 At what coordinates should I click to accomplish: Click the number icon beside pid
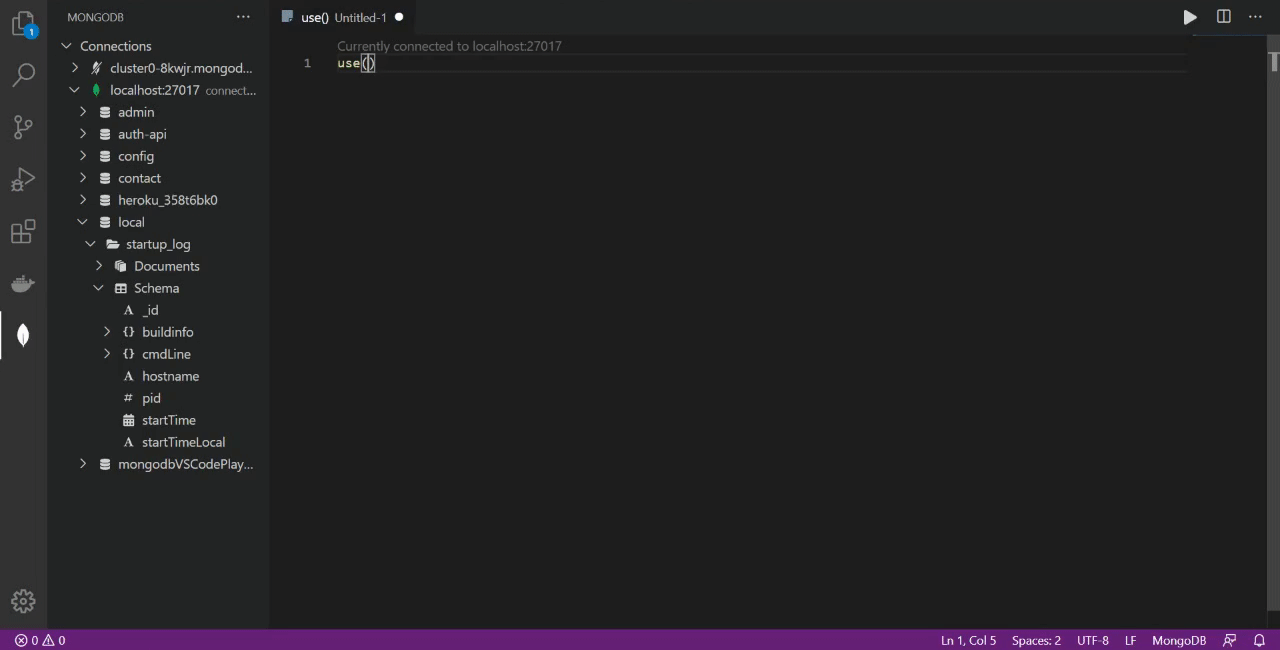click(128, 398)
